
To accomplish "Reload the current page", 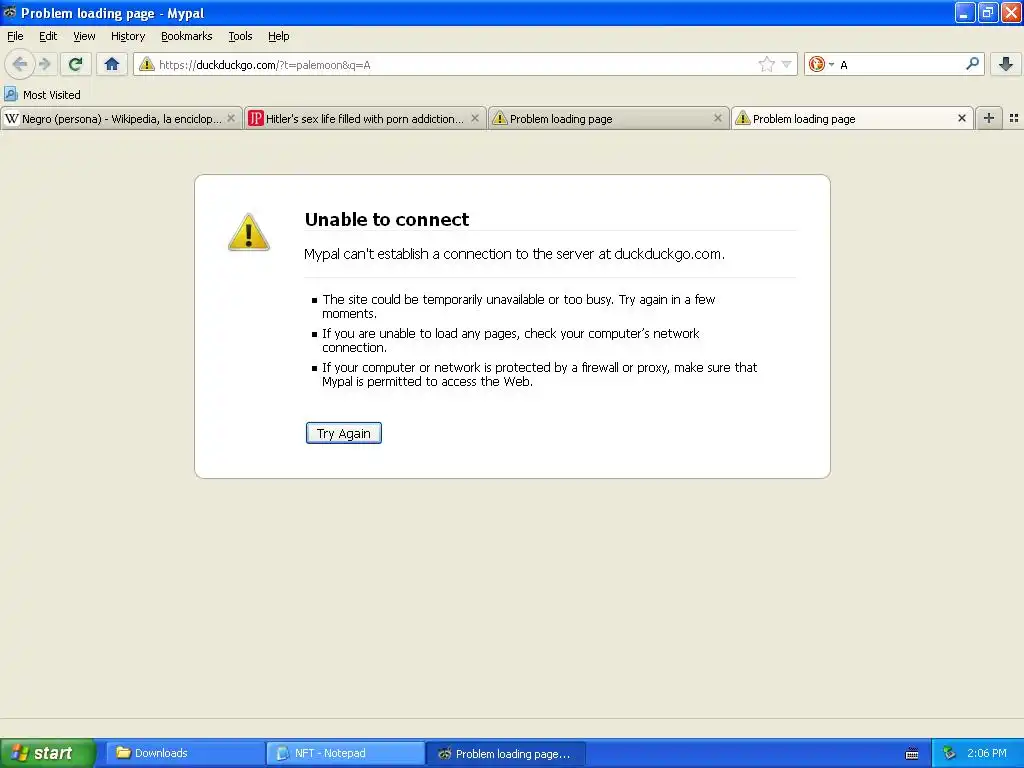I will tap(76, 64).
